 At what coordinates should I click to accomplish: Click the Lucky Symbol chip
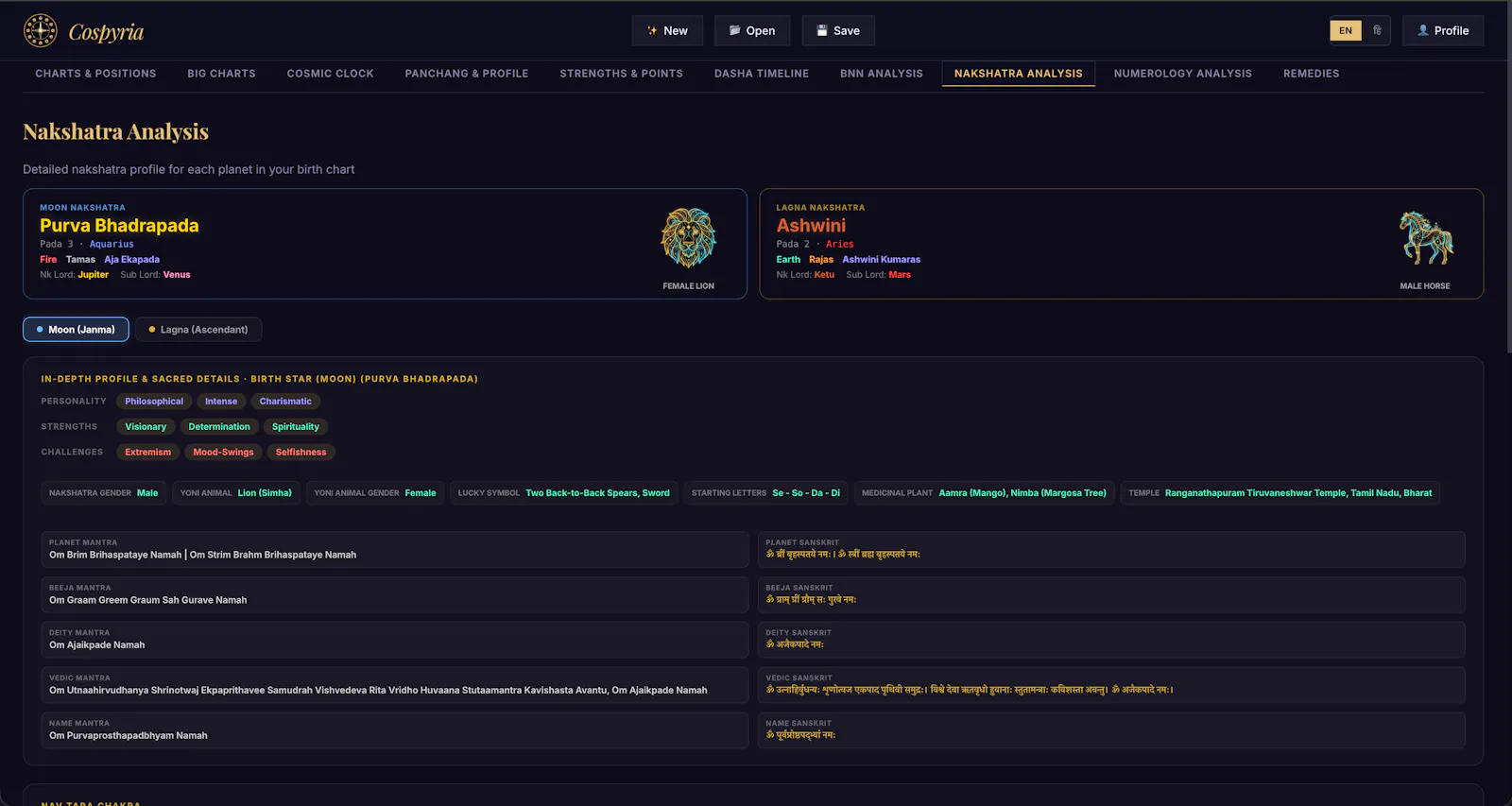click(x=564, y=493)
